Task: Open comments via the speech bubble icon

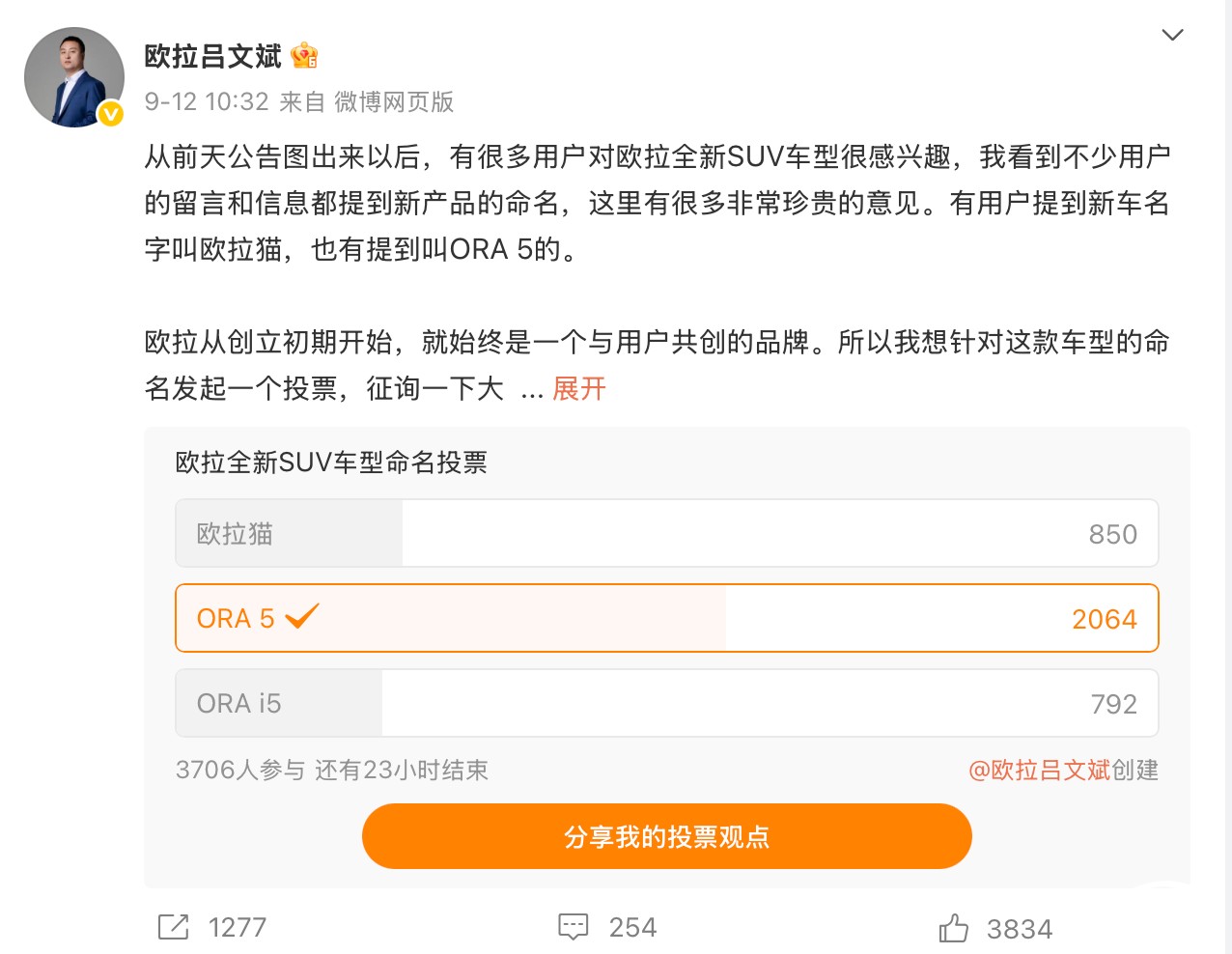Action: 574,927
